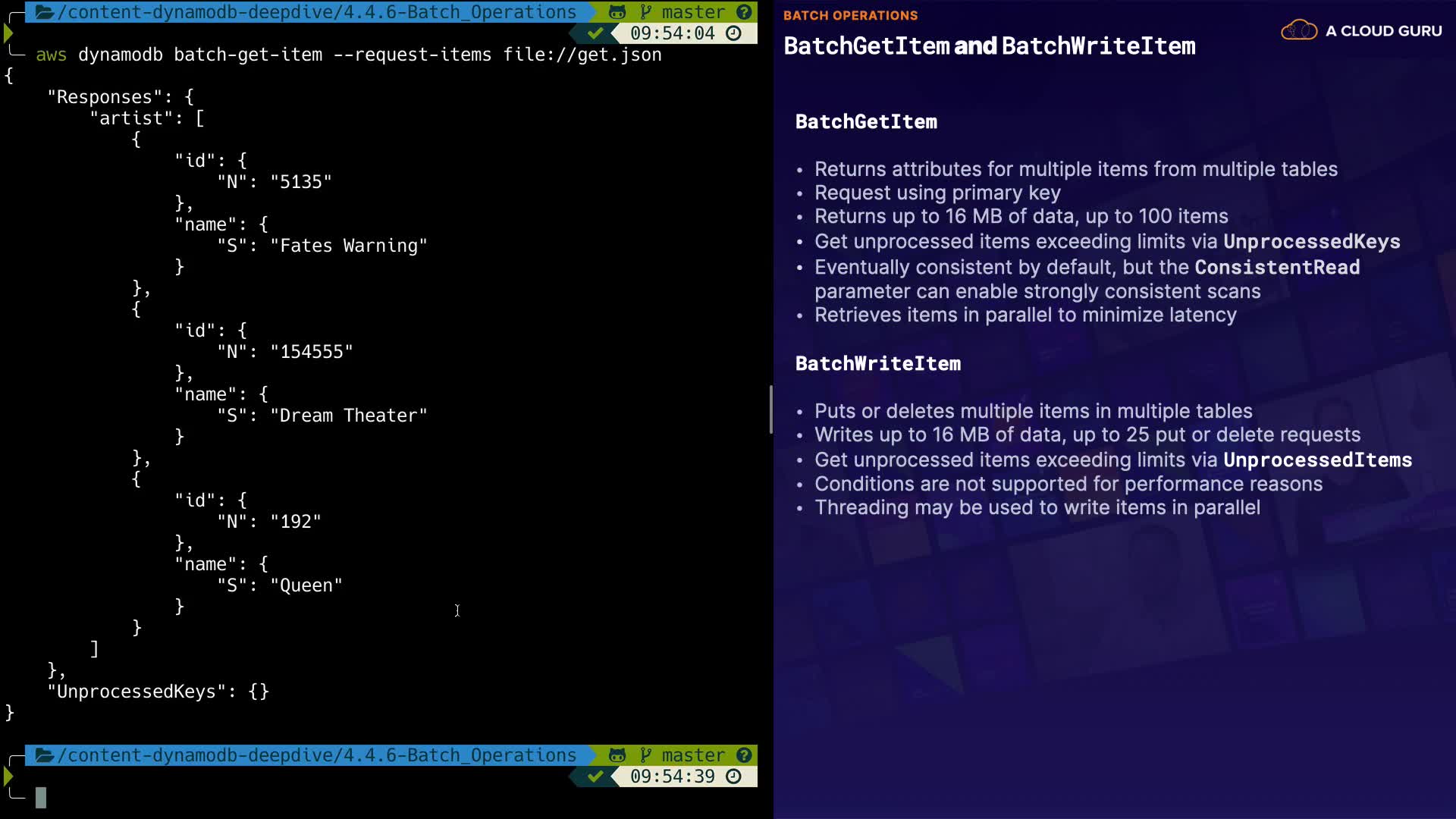This screenshot has width=1456, height=819.
Task: Click the green checkmark beside 09:54:04
Action: (x=595, y=33)
